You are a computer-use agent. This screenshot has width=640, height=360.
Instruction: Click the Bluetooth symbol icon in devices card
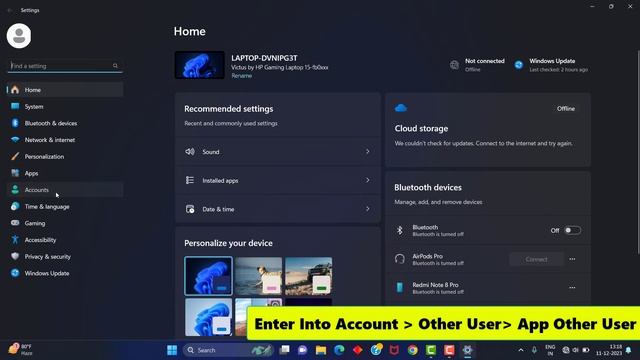click(400, 231)
